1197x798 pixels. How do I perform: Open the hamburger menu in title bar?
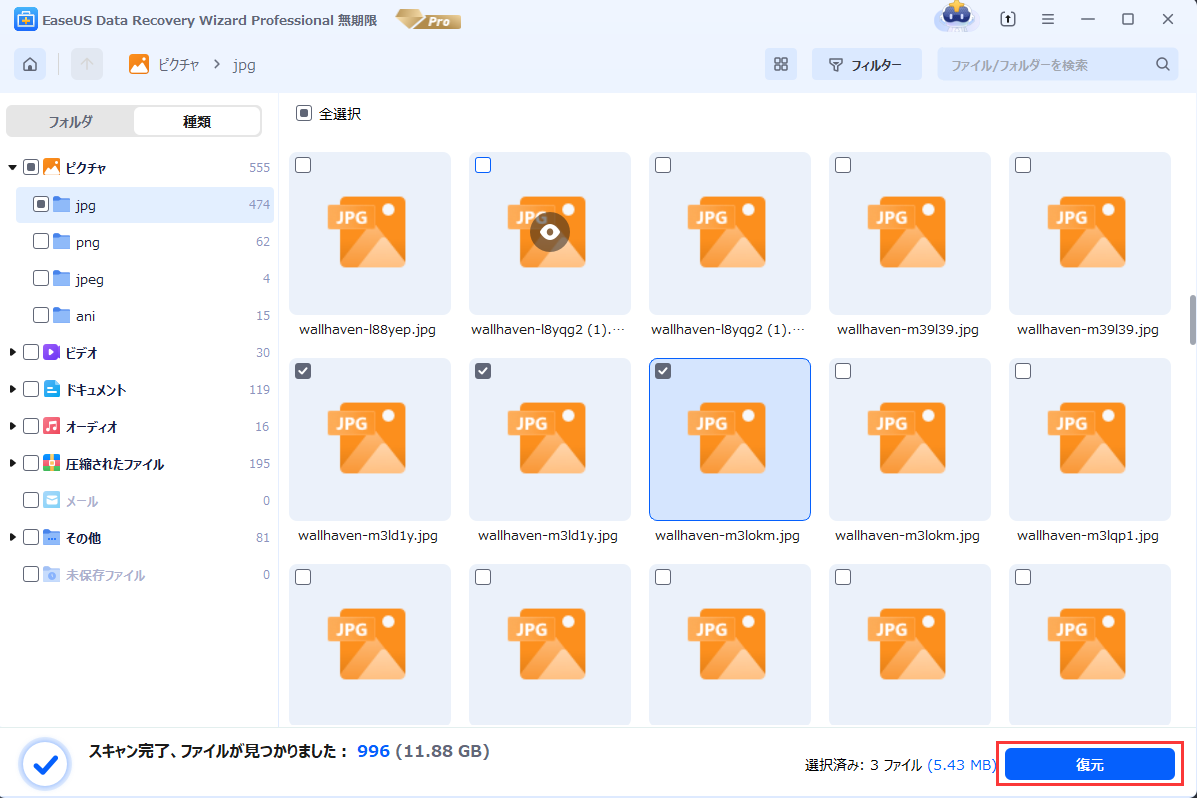click(1046, 18)
